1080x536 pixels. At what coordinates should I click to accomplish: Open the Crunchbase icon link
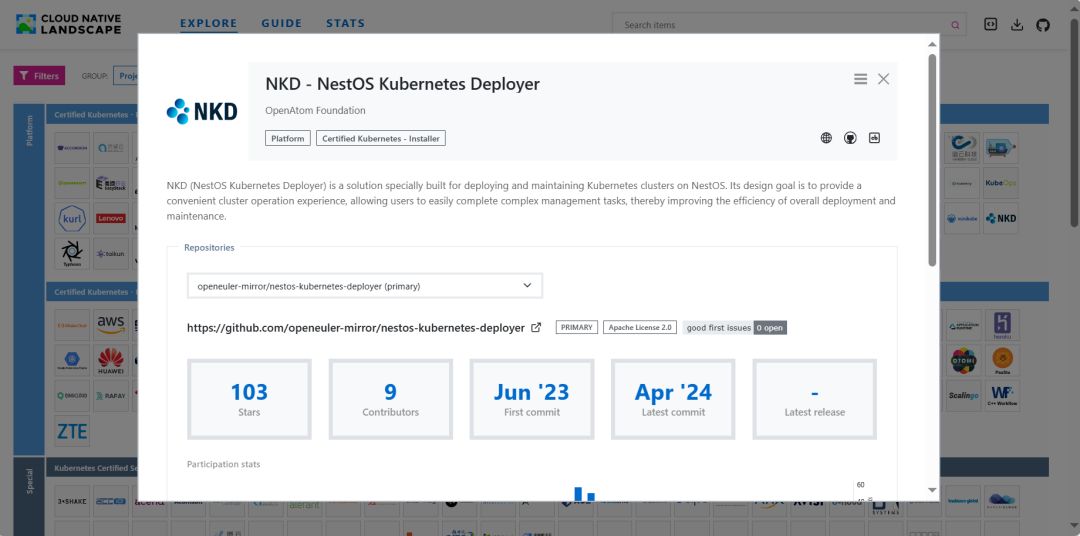point(874,138)
